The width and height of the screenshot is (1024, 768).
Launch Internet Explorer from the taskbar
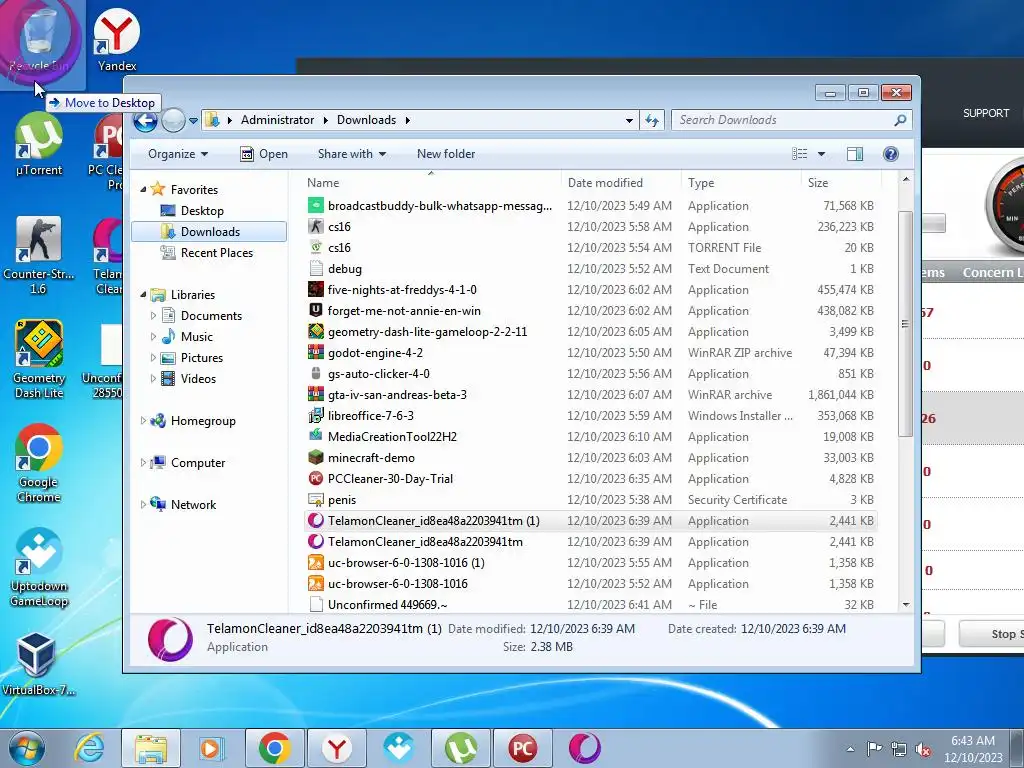pyautogui.click(x=89, y=748)
